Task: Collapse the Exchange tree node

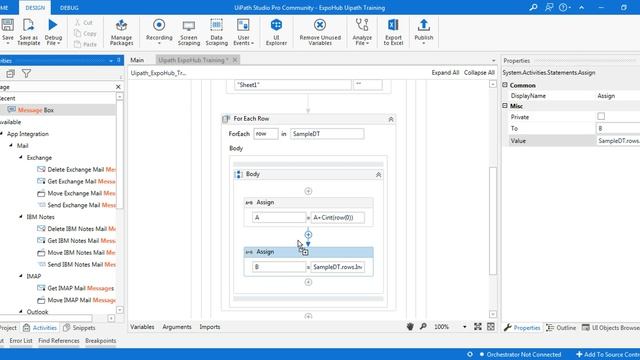Action: 21,157
